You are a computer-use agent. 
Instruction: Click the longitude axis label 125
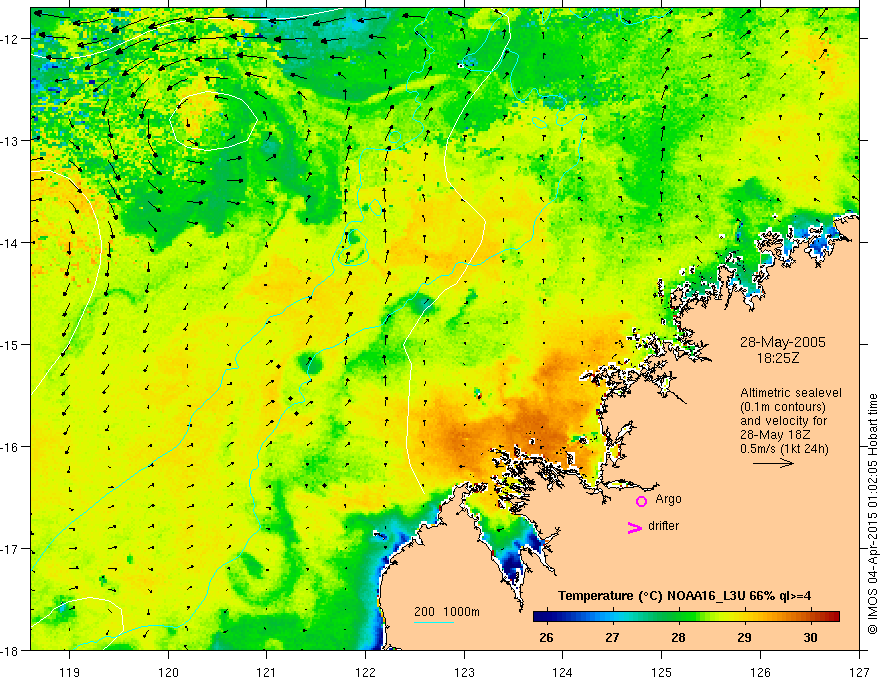tap(662, 672)
